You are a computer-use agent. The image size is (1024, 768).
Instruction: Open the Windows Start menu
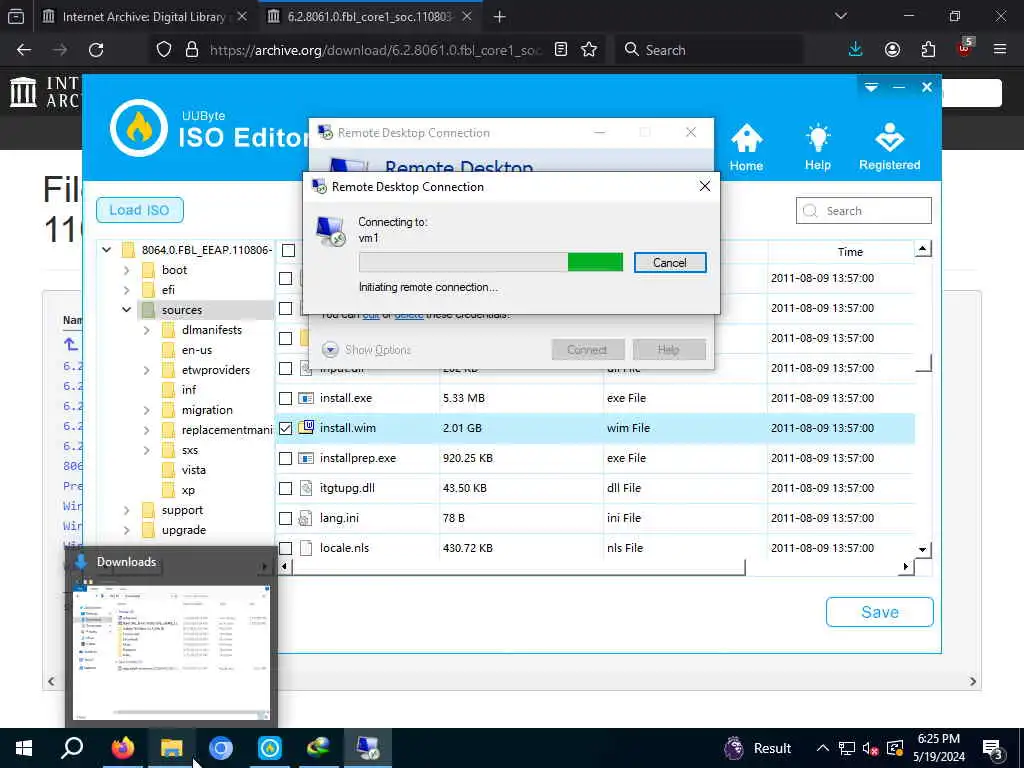[x=24, y=748]
